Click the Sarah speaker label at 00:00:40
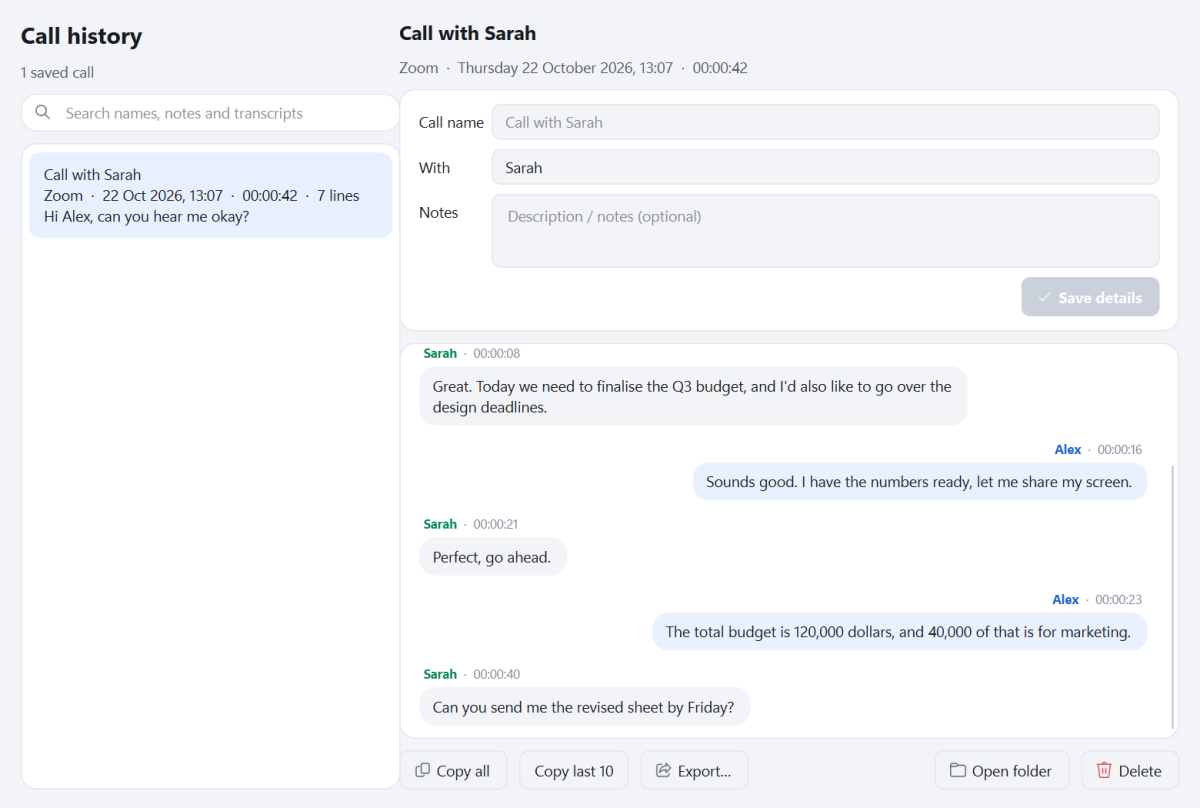The width and height of the screenshot is (1200, 808). 440,674
